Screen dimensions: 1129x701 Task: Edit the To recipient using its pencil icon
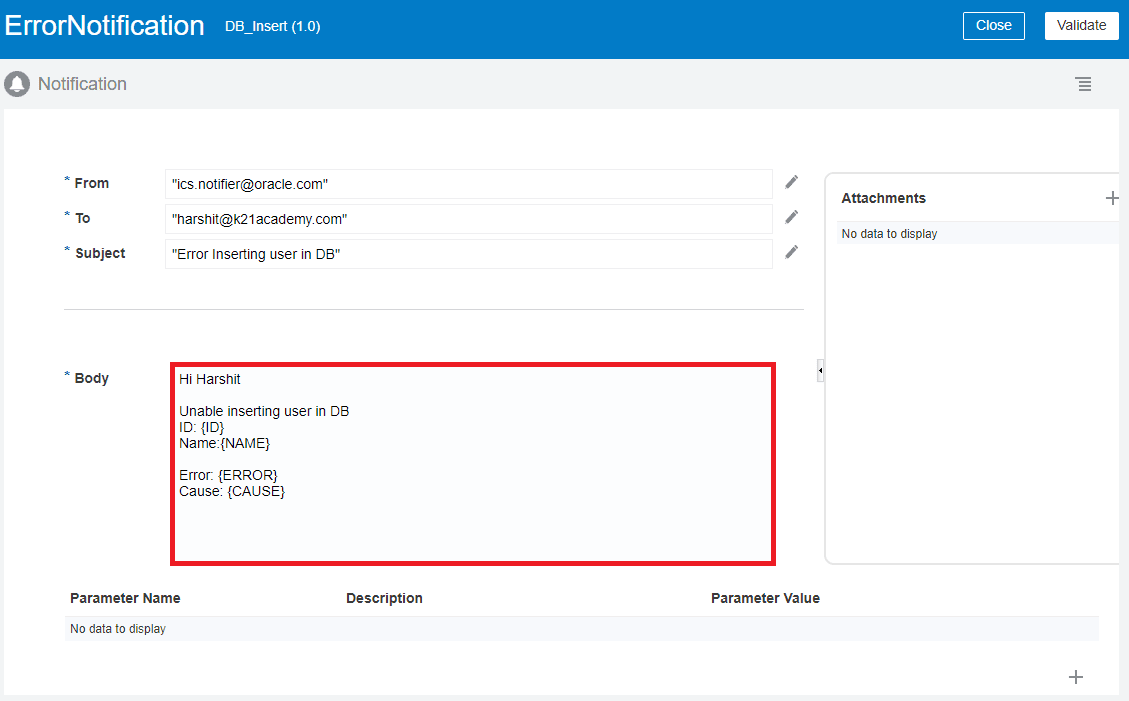[x=791, y=217]
